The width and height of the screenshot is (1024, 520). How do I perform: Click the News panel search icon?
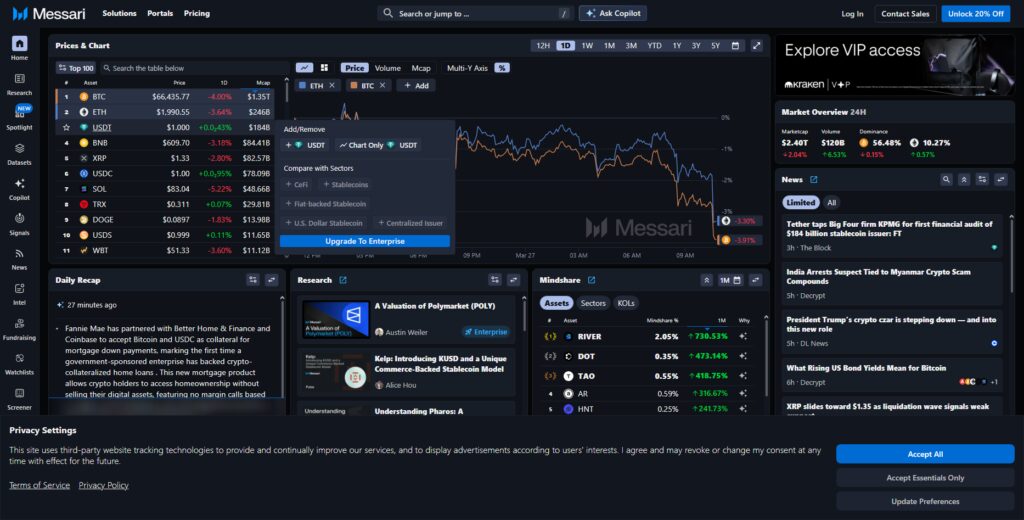click(946, 180)
